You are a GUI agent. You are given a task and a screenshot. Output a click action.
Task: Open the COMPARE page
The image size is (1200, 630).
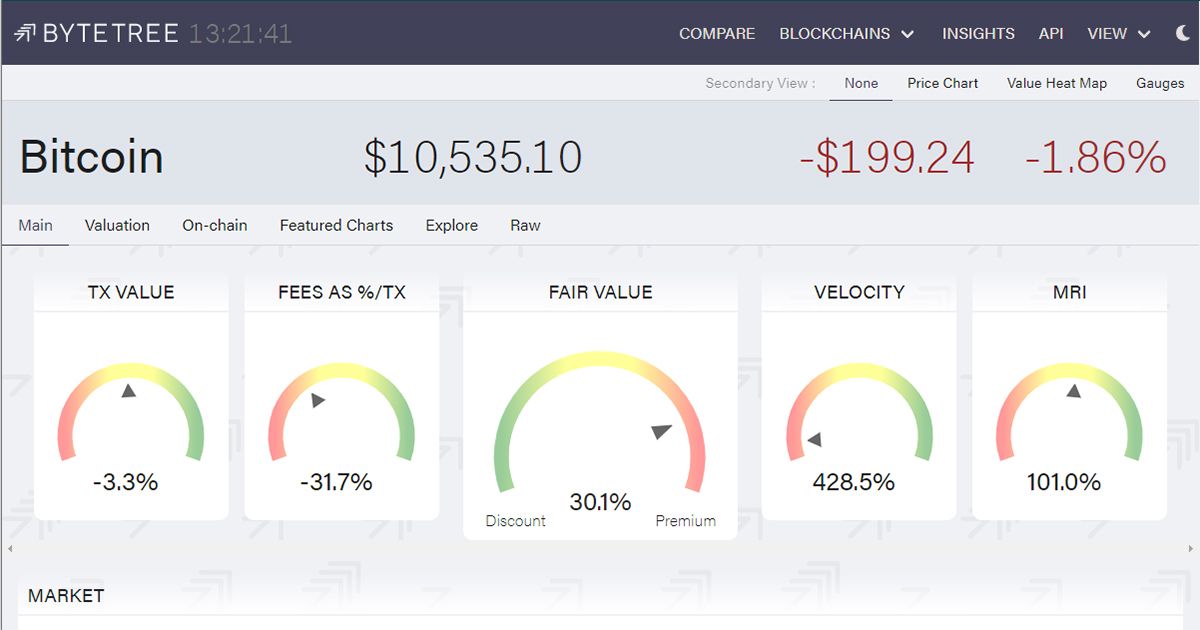click(x=717, y=33)
